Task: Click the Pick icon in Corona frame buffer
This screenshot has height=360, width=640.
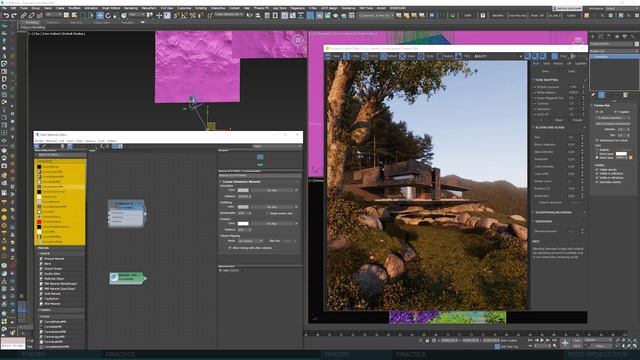Action: 458,56
